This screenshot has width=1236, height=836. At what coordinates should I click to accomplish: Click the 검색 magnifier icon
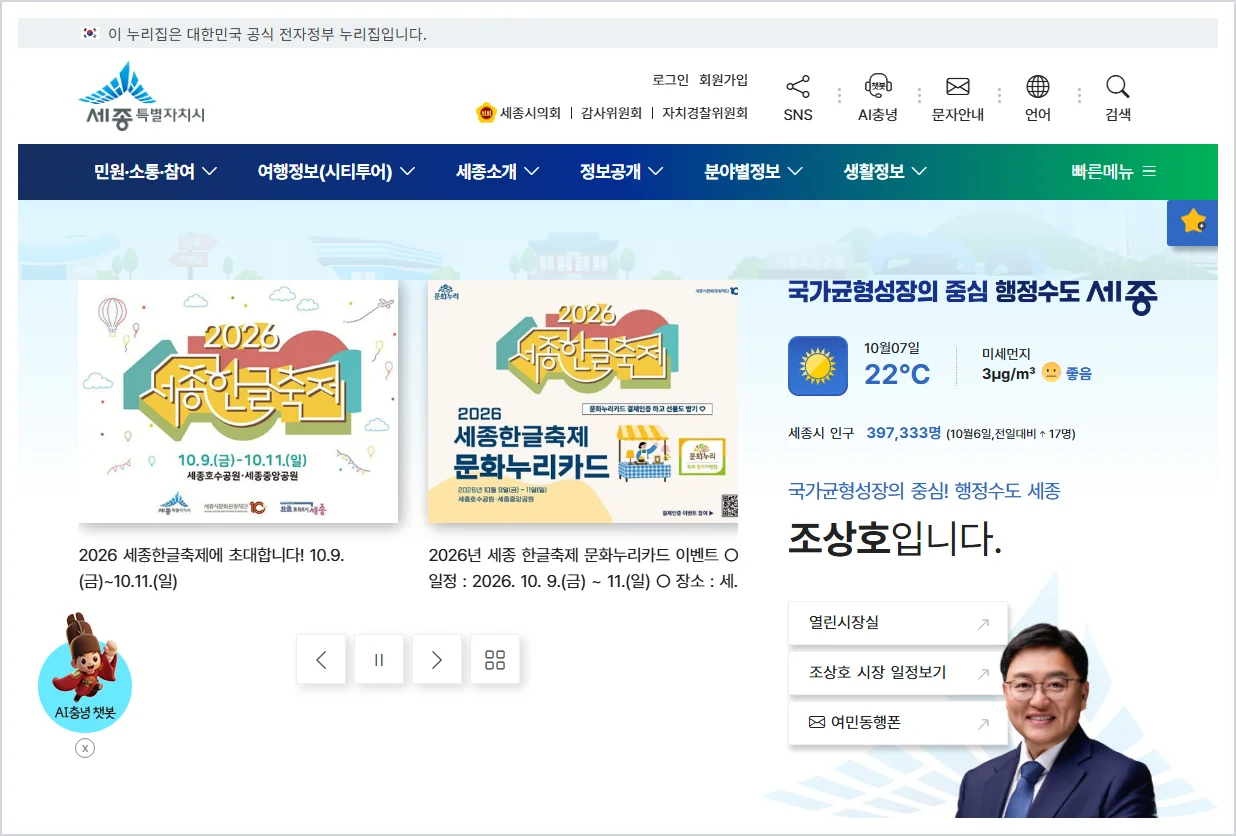[1118, 87]
